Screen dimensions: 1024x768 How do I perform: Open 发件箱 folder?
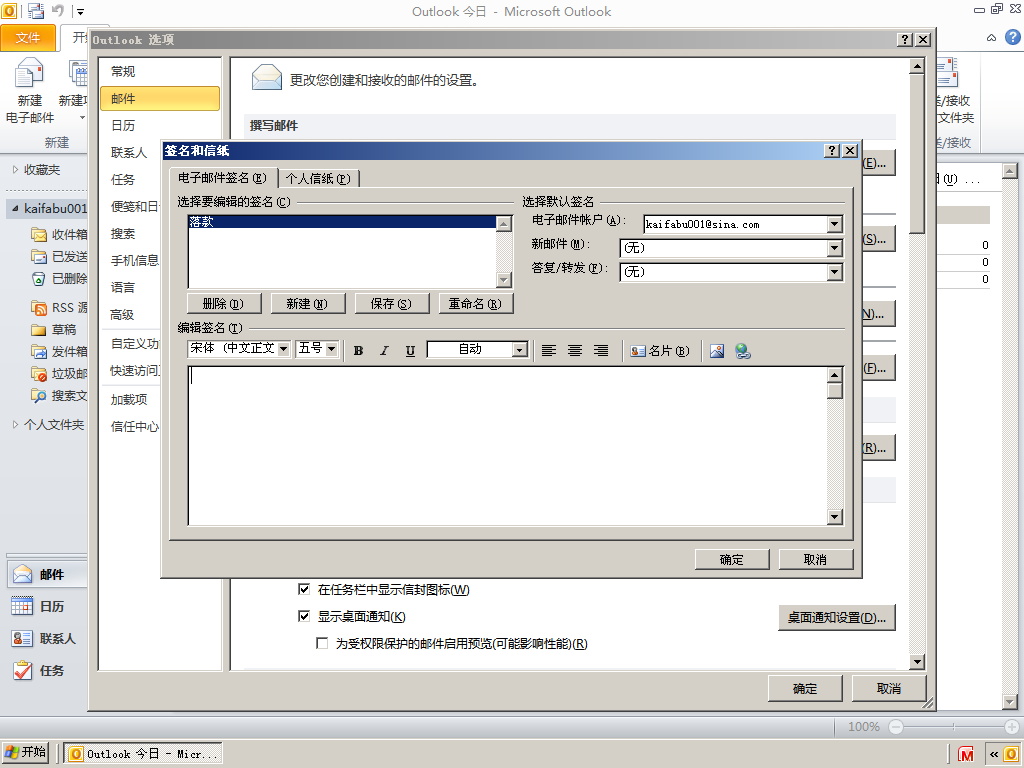click(59, 352)
